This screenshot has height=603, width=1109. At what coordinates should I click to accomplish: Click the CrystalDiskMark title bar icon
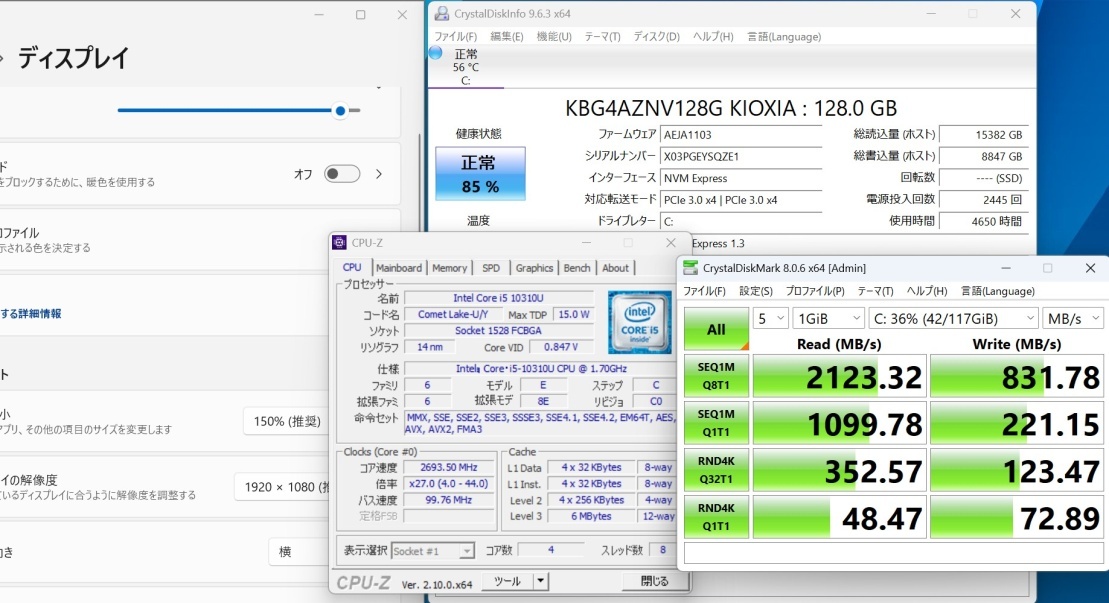click(690, 268)
